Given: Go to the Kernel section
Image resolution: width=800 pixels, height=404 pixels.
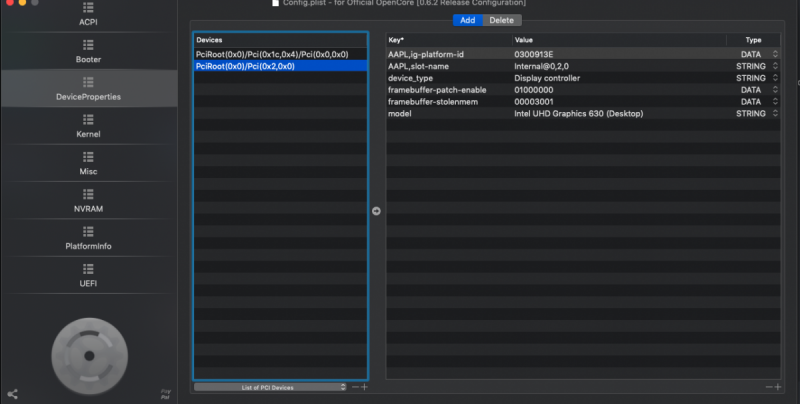Looking at the screenshot, I should click(x=88, y=126).
